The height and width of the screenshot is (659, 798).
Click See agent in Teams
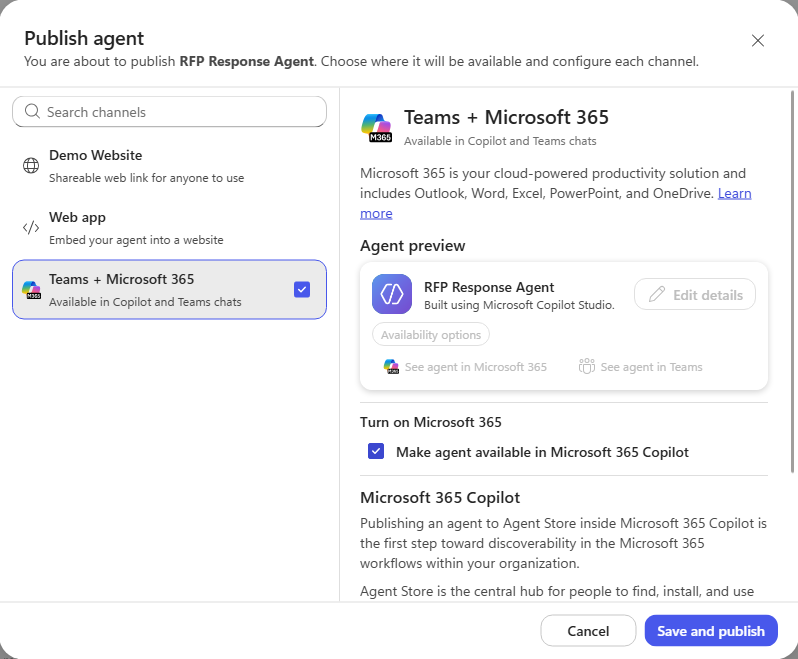point(640,367)
